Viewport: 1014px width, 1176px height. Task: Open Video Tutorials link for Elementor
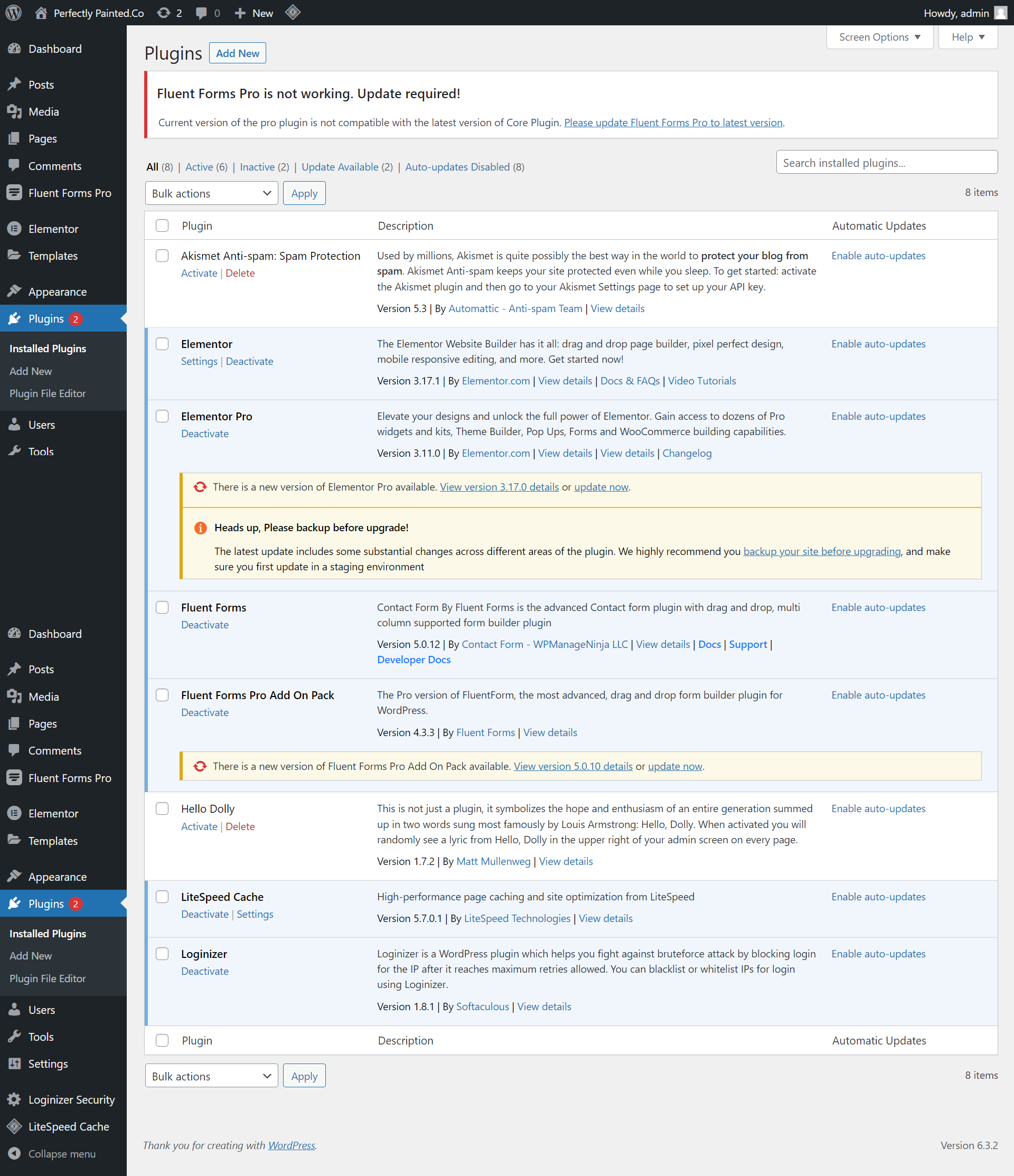pyautogui.click(x=702, y=381)
